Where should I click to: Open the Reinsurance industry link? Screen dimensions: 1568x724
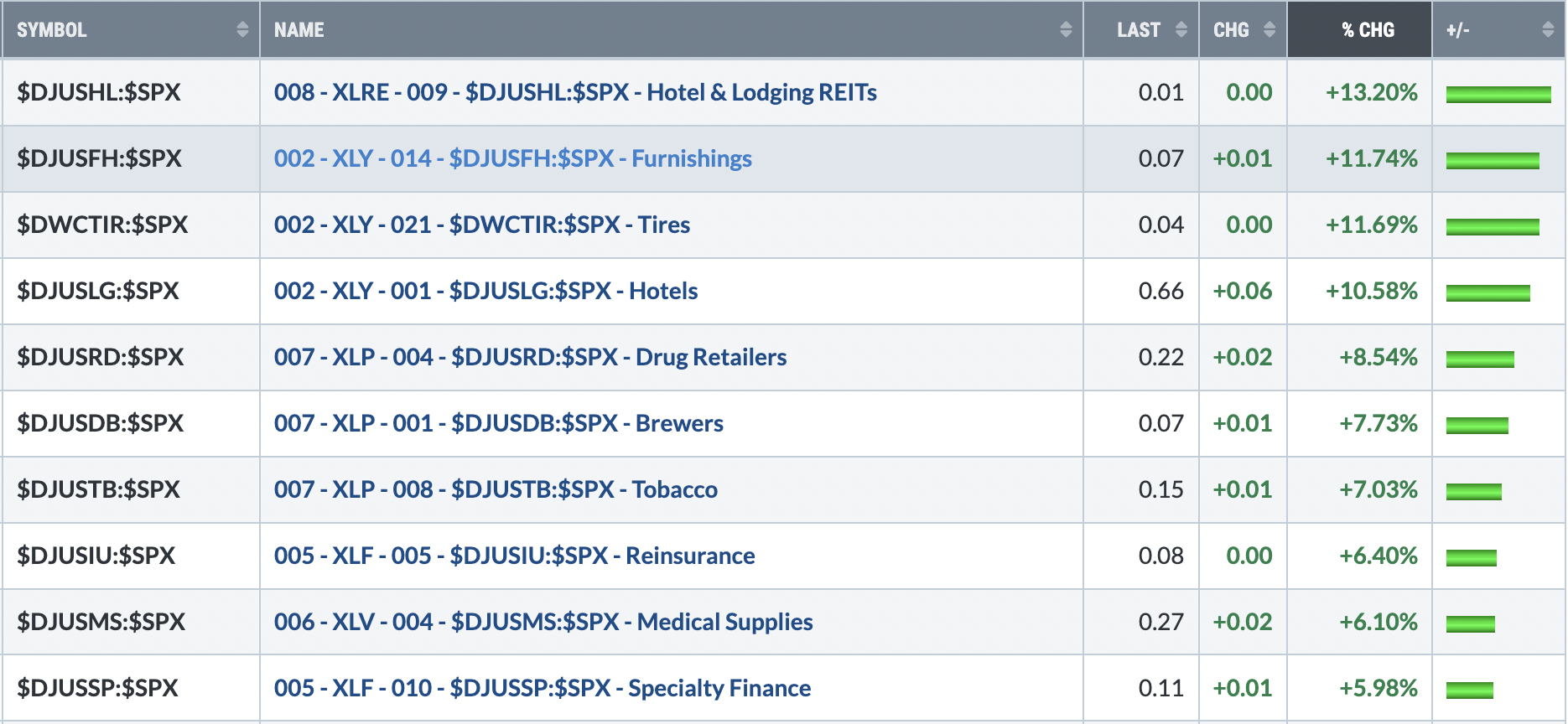(515, 556)
